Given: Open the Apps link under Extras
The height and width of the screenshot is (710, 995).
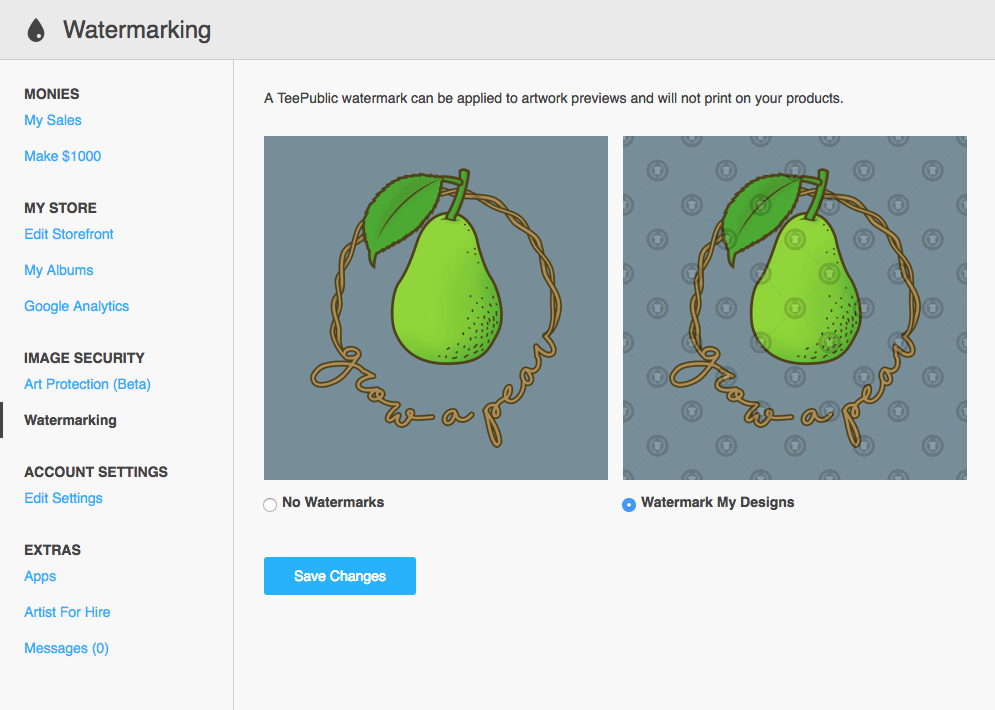Looking at the screenshot, I should click(x=40, y=576).
